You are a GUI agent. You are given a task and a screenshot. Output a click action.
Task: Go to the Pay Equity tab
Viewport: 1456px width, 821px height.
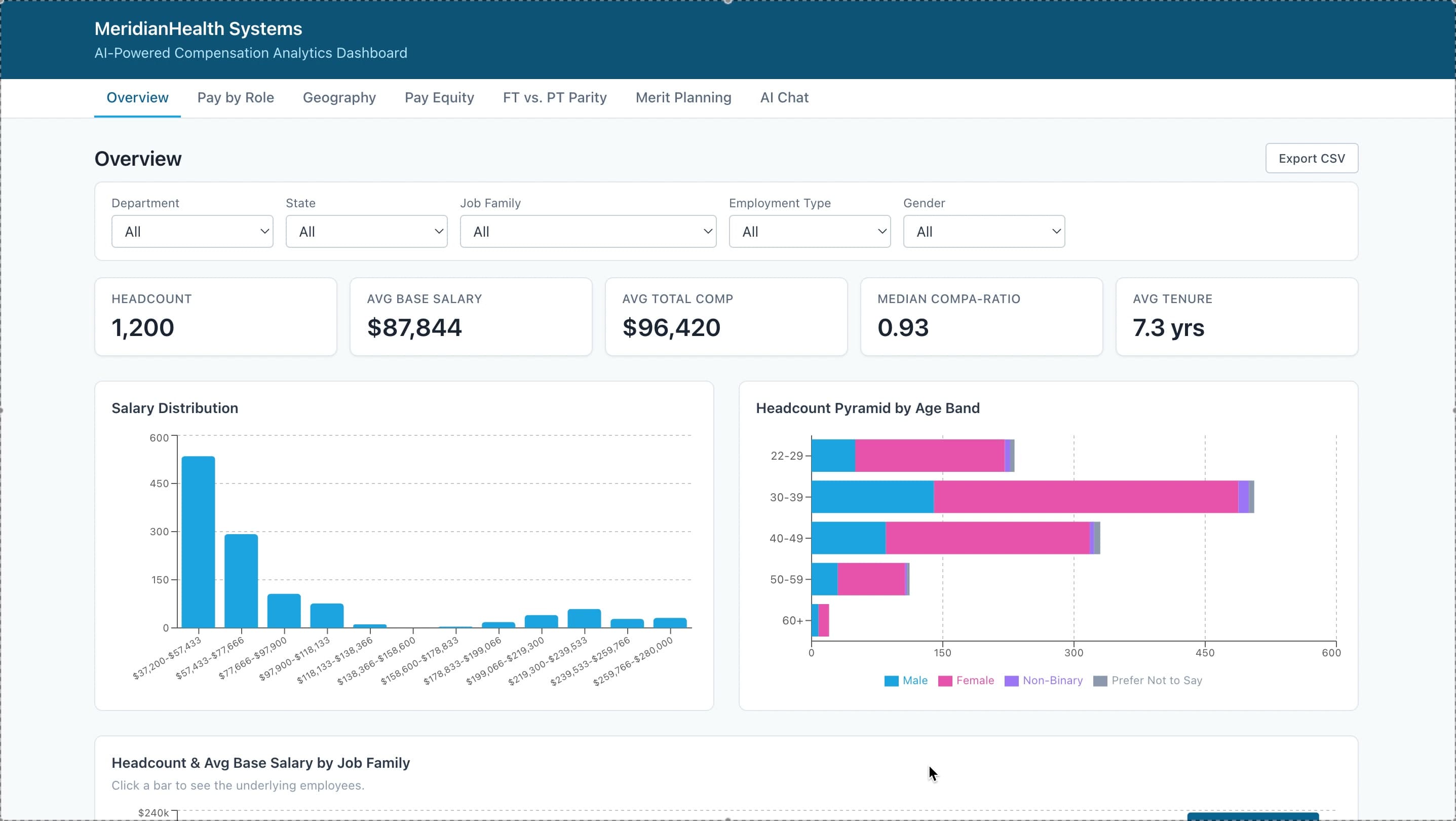coord(439,98)
